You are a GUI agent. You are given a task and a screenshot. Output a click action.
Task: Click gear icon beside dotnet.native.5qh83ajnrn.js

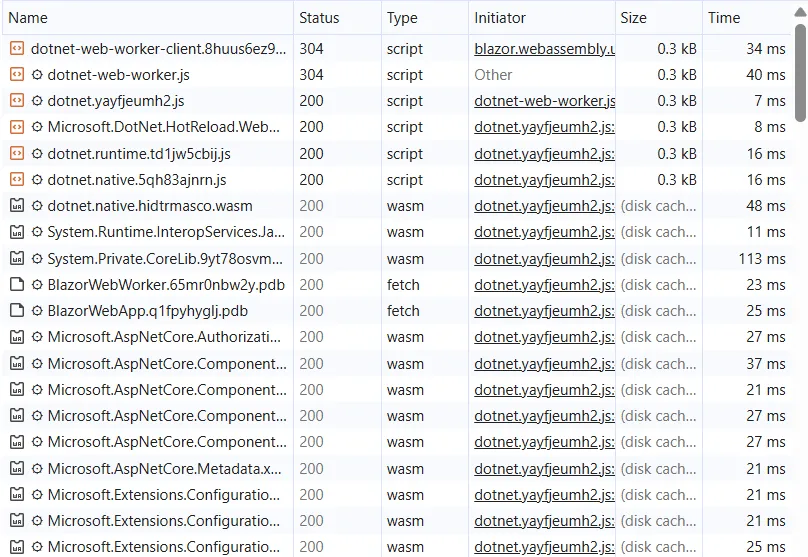pyautogui.click(x=37, y=180)
